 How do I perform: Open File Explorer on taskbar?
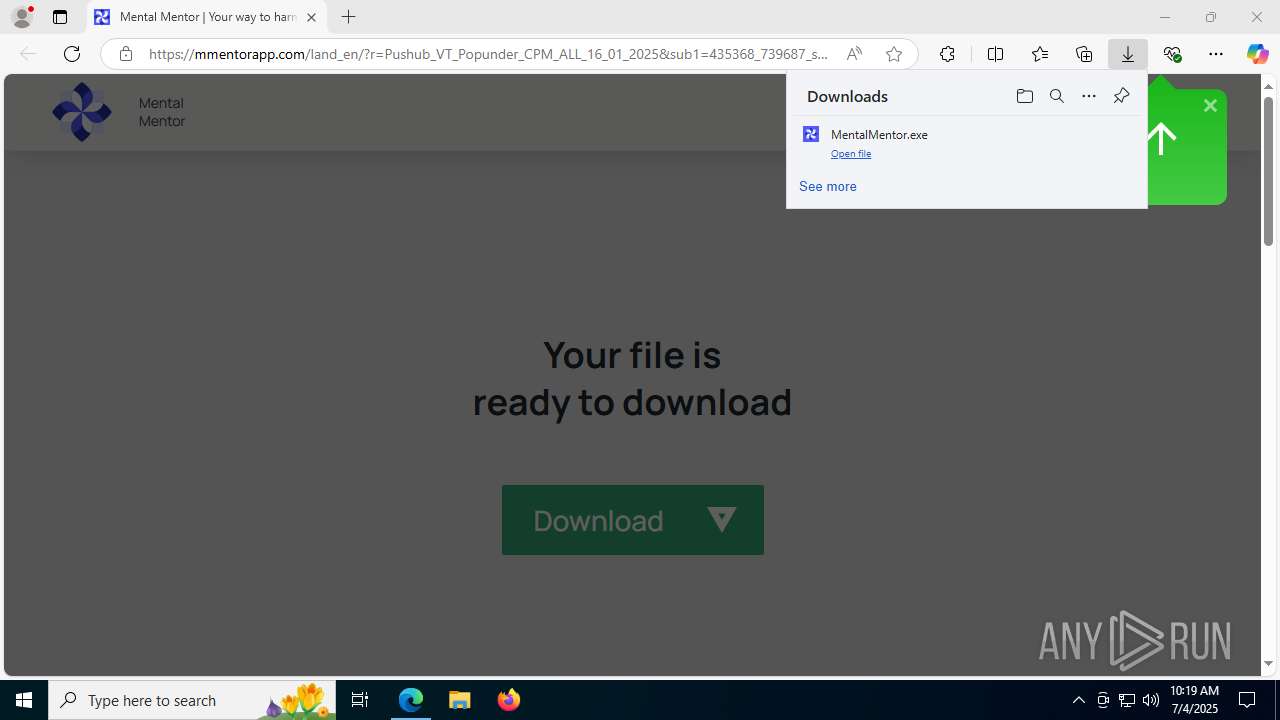pyautogui.click(x=460, y=700)
